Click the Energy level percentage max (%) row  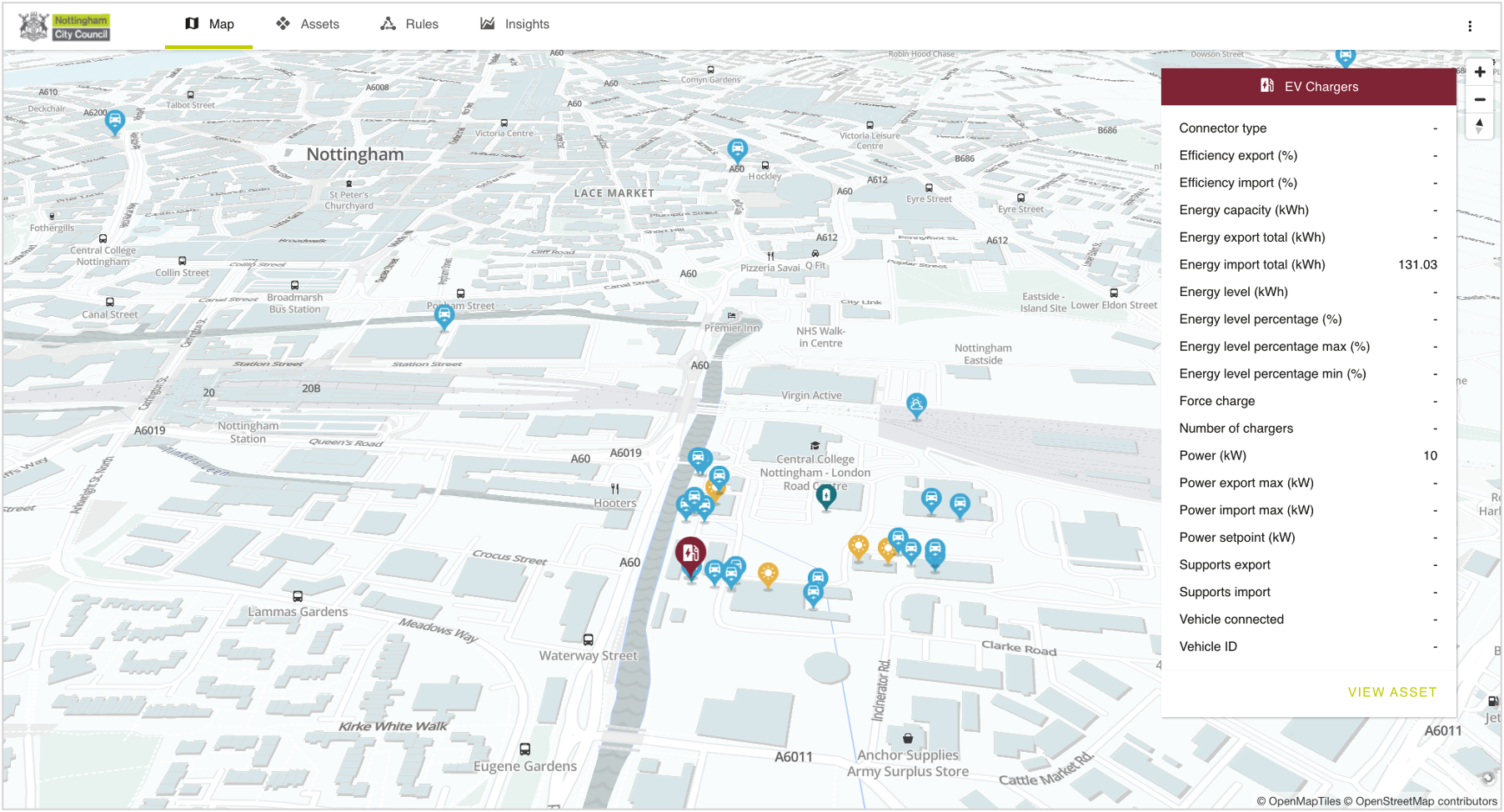pyautogui.click(x=1308, y=347)
